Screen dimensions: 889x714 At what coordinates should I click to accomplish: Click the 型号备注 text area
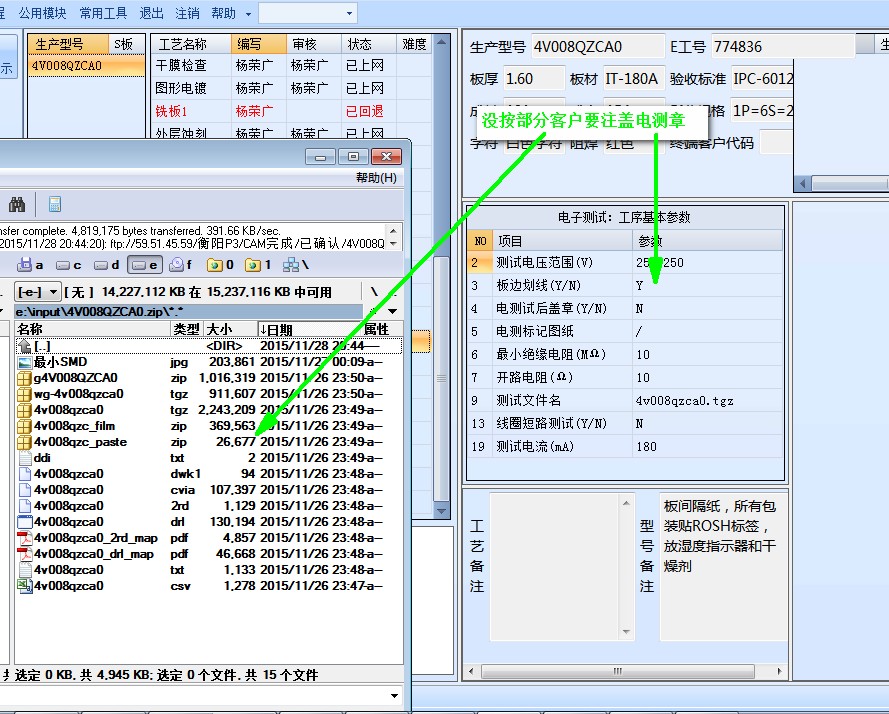[723, 567]
